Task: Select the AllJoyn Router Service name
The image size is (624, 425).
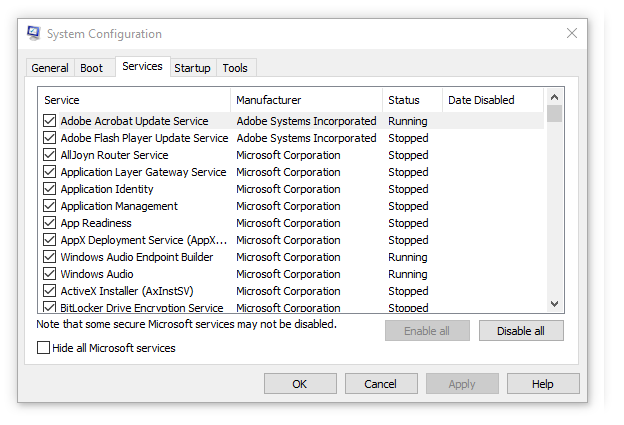Action: pos(115,155)
